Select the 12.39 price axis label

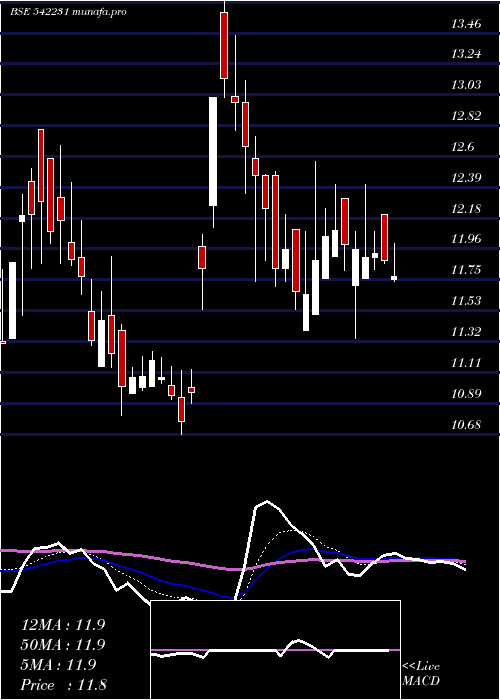tap(466, 178)
